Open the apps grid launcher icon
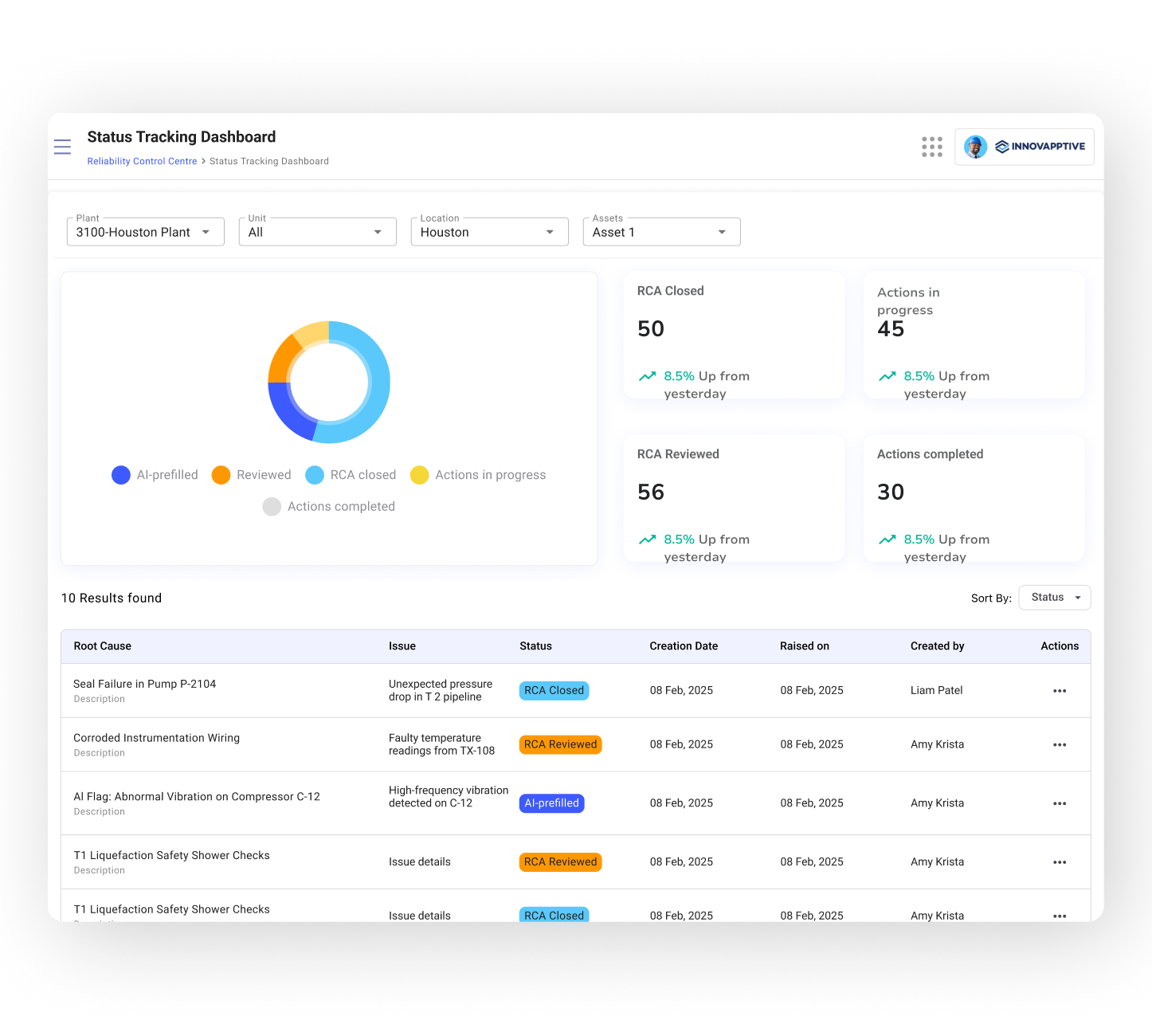The width and height of the screenshot is (1152, 1036). [x=931, y=147]
